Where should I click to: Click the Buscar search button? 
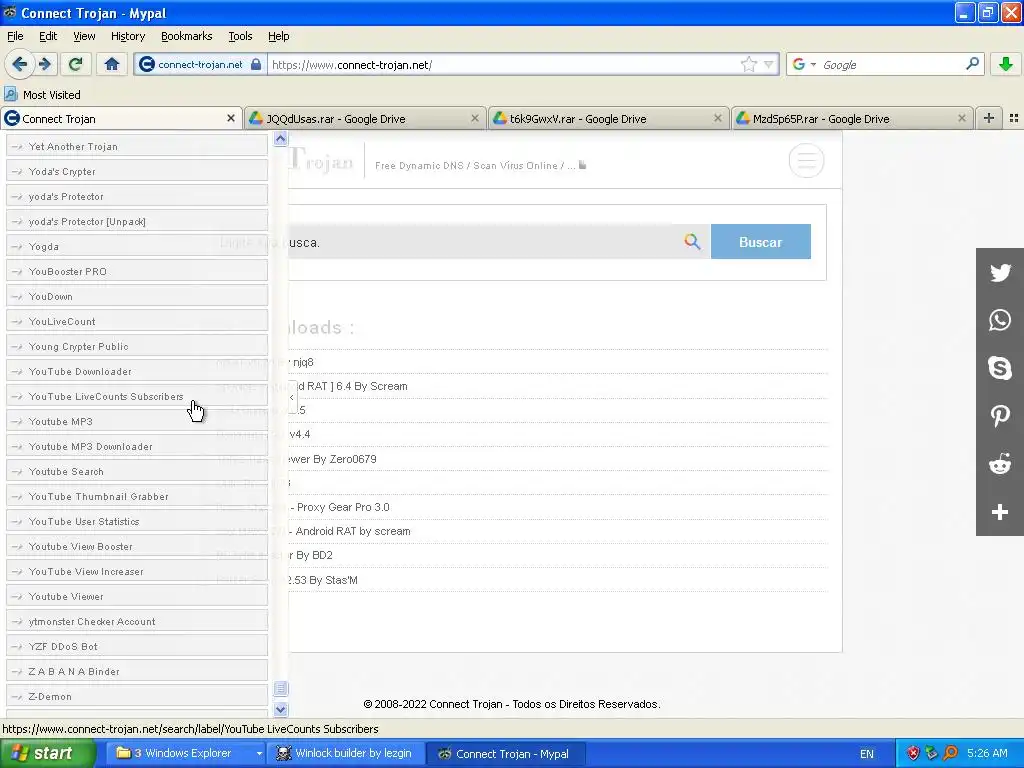[761, 242]
